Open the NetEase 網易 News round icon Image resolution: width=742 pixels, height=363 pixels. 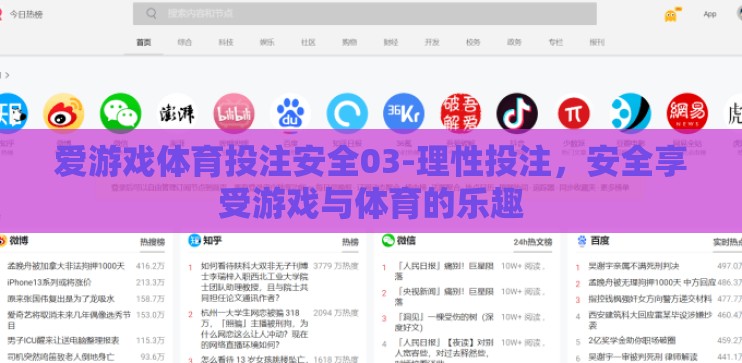pyautogui.click(x=687, y=113)
